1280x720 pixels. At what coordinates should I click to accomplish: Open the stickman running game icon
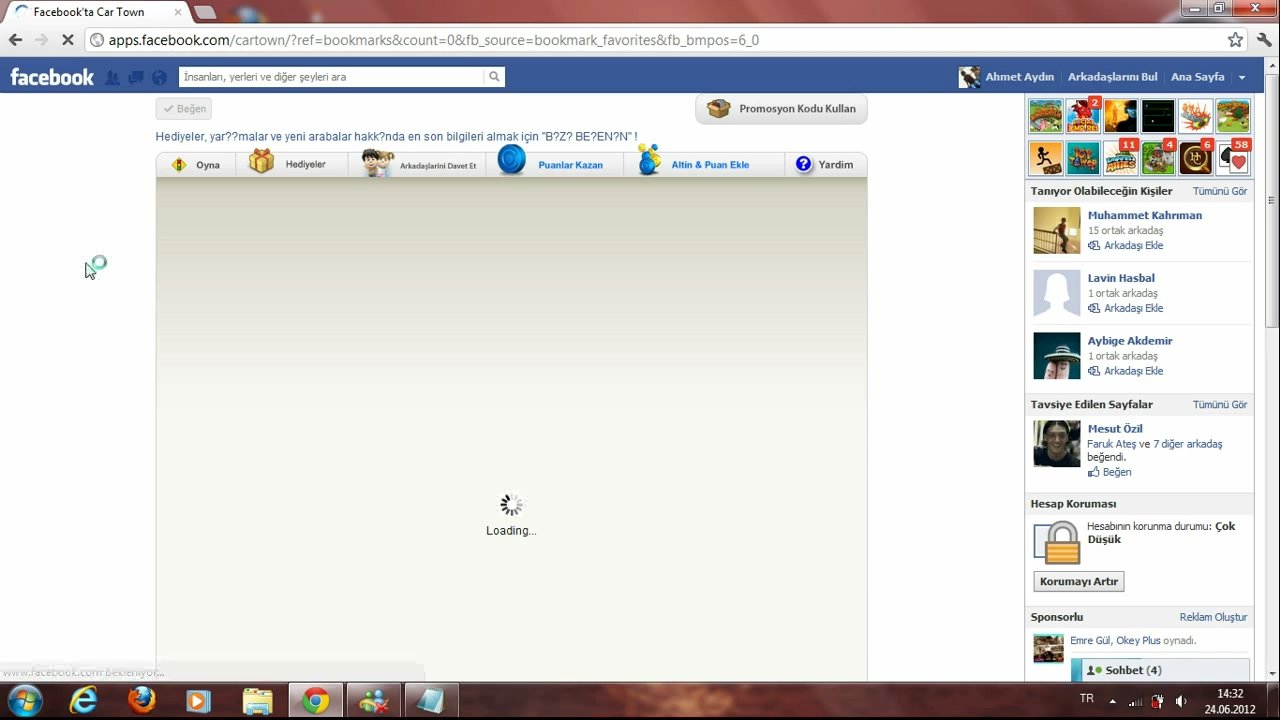(x=1045, y=159)
